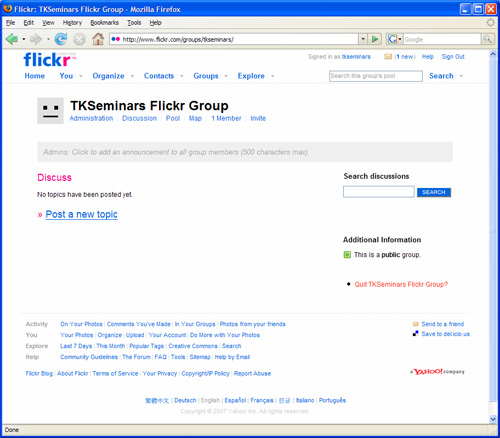
Task: Click the forward arrow navigation button
Action: [x=36, y=39]
